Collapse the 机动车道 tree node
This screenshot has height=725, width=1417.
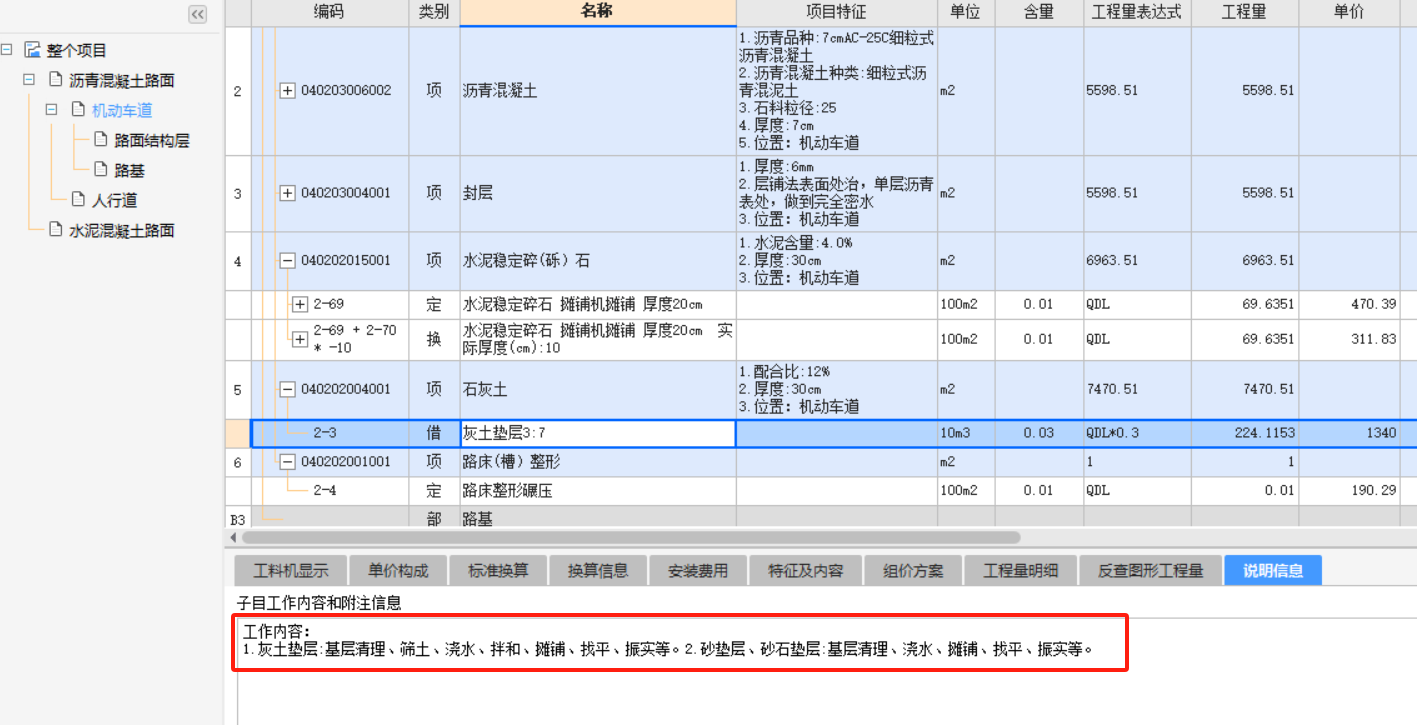pos(51,110)
